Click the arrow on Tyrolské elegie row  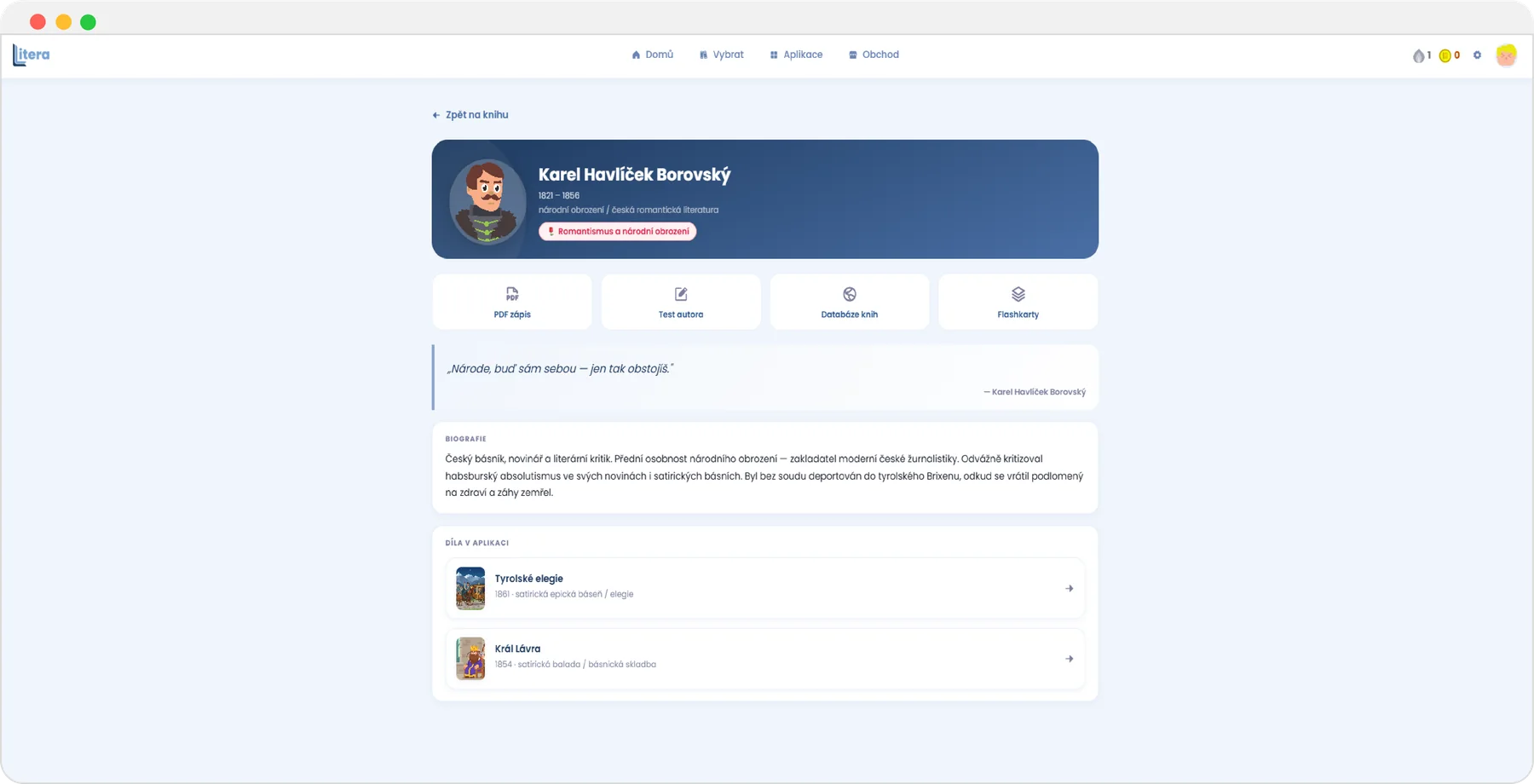pyautogui.click(x=1070, y=589)
